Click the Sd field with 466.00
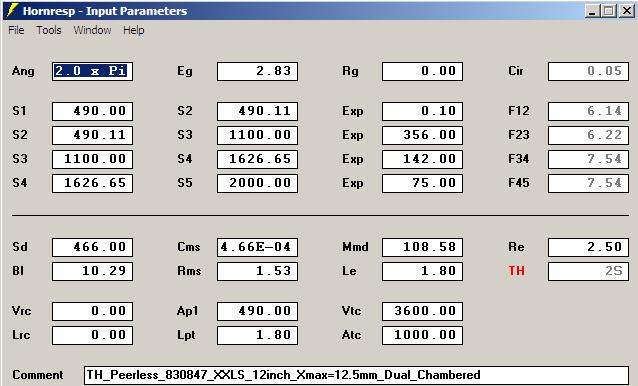The height and width of the screenshot is (386, 638). click(92, 247)
